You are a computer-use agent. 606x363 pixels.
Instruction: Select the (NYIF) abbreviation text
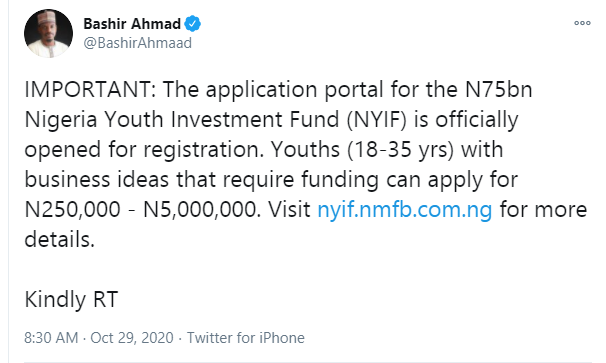(376, 119)
